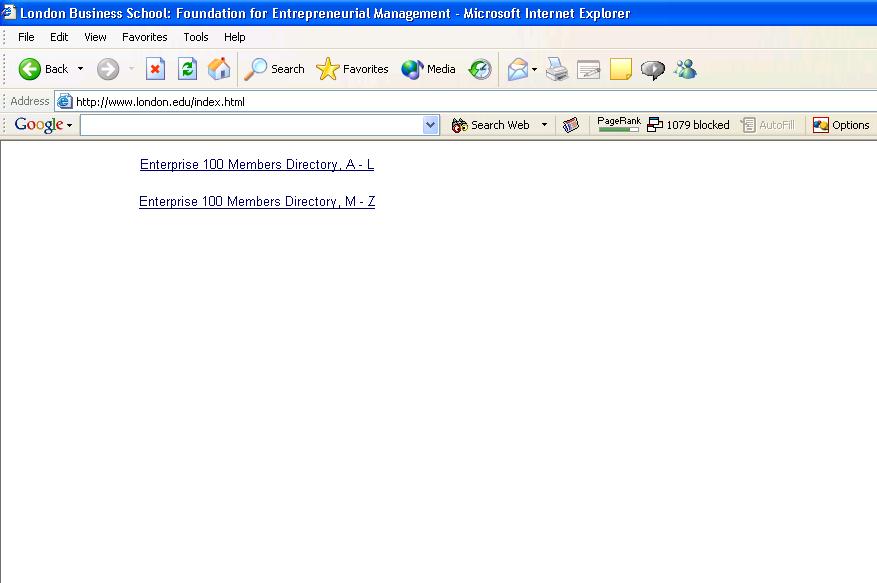Open the View menu
This screenshot has width=877, height=583.
[95, 37]
